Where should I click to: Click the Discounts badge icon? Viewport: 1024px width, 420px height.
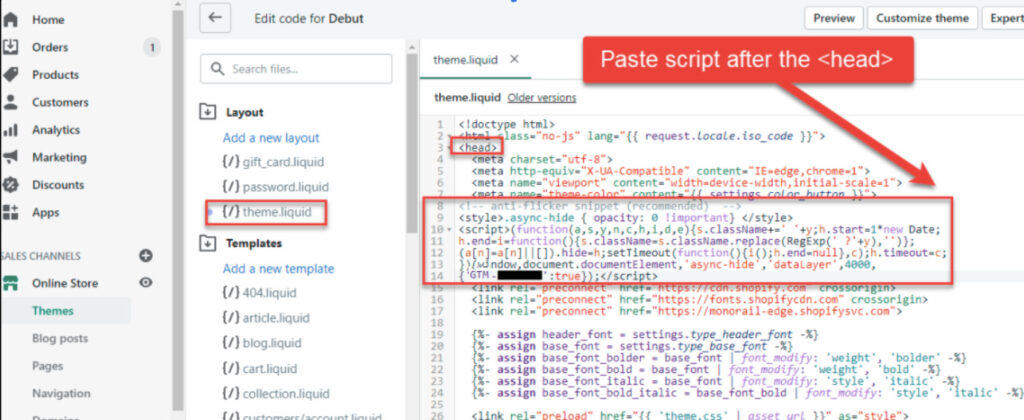tap(9, 185)
